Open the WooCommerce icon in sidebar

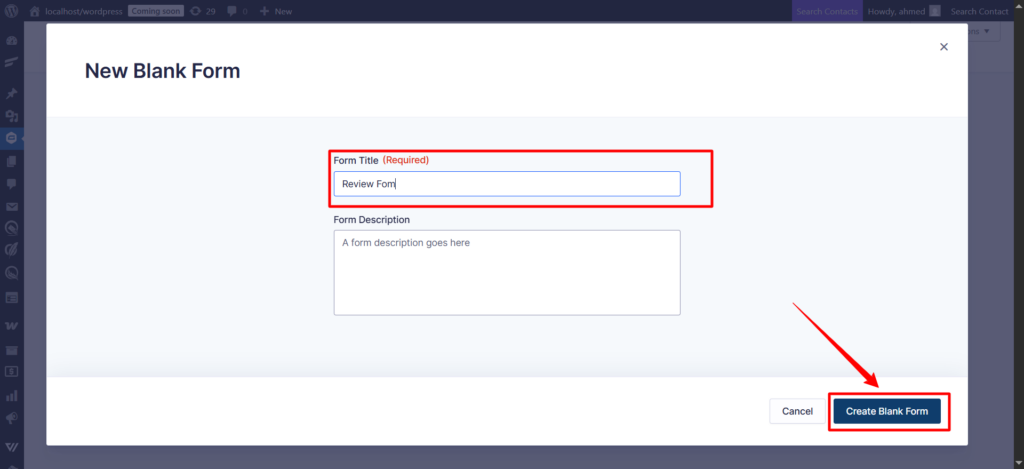point(12,327)
